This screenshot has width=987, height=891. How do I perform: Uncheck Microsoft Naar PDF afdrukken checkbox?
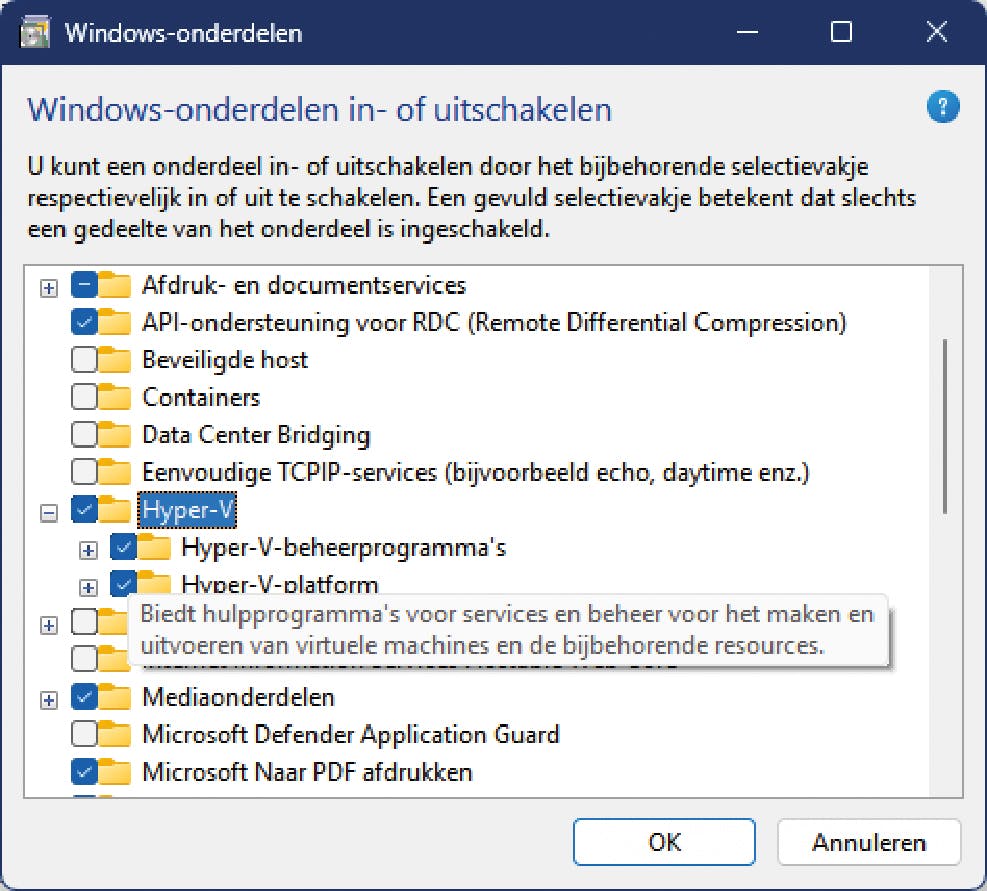84,772
